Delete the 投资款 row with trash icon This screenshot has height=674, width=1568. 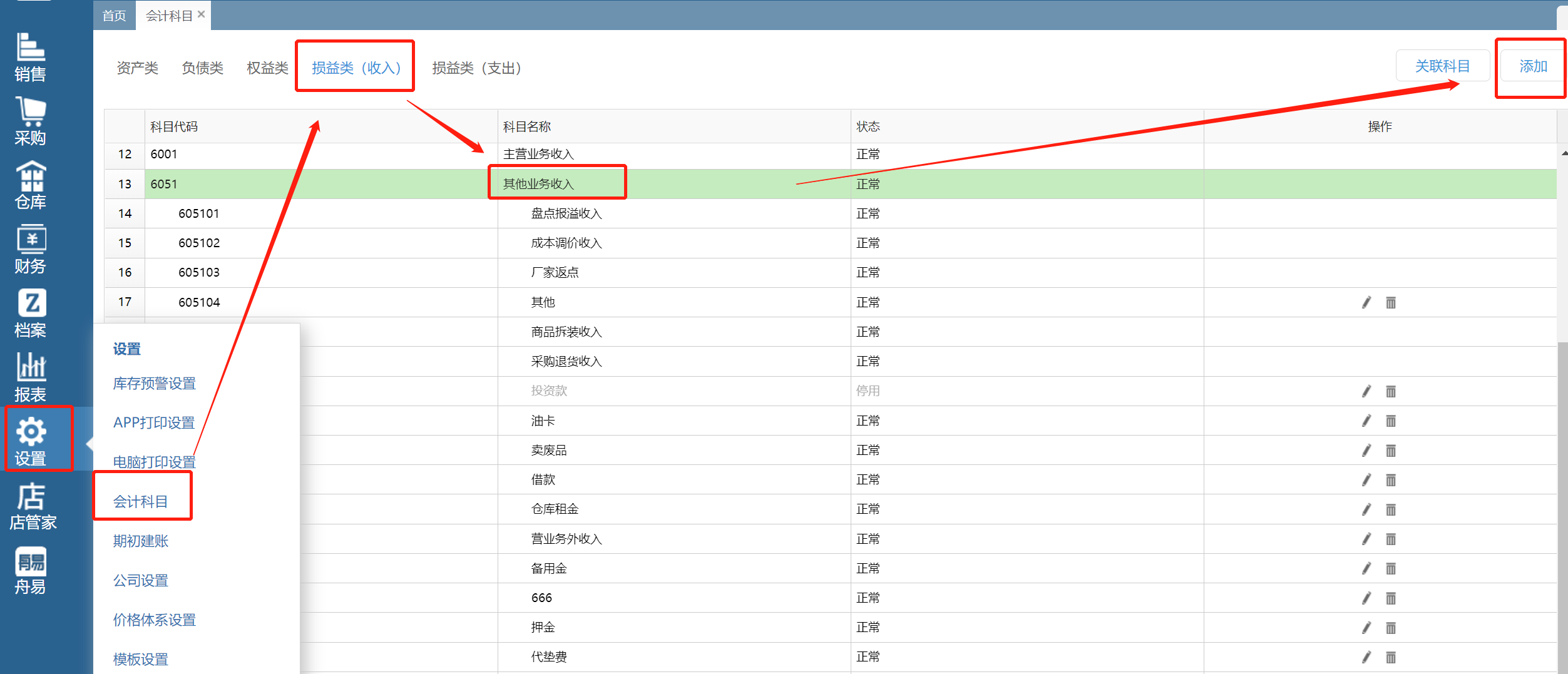click(x=1391, y=392)
